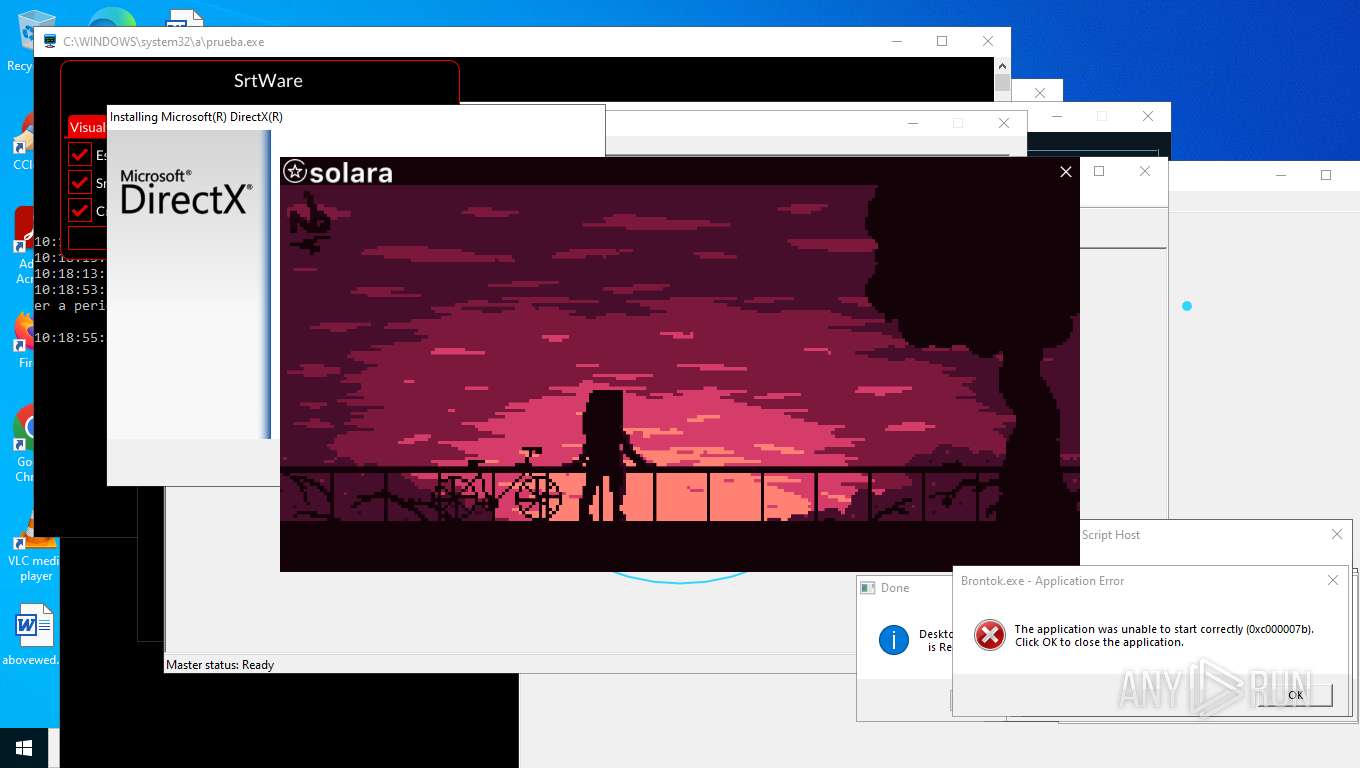Click the Brontok.exe error message text

click(x=1164, y=636)
